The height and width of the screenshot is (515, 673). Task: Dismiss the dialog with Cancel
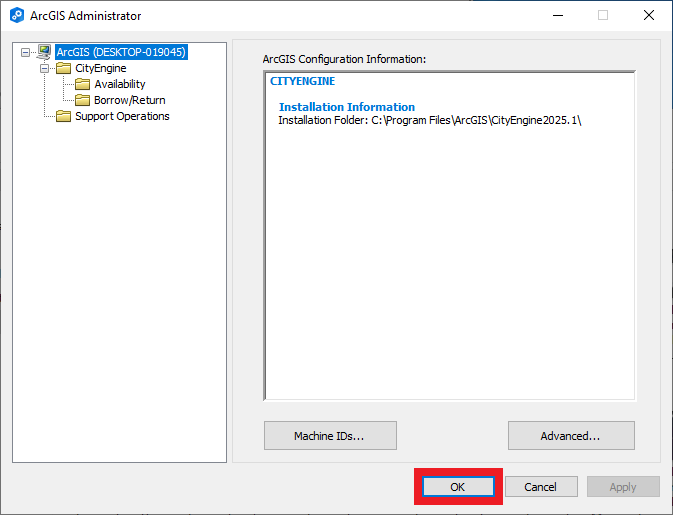(x=540, y=487)
